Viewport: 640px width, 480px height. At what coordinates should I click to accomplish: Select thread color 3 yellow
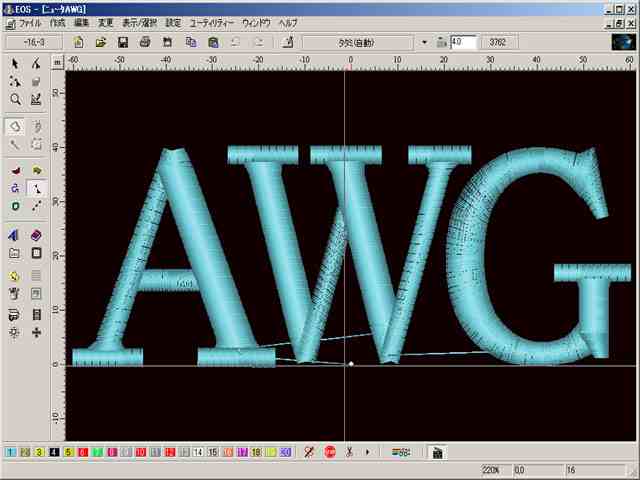click(39, 452)
